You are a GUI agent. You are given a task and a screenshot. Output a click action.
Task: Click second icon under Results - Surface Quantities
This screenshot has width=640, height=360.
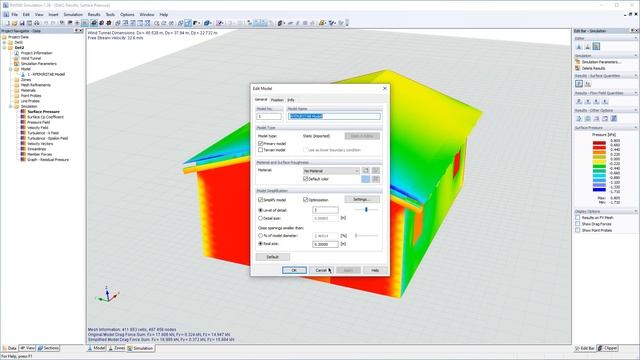588,84
